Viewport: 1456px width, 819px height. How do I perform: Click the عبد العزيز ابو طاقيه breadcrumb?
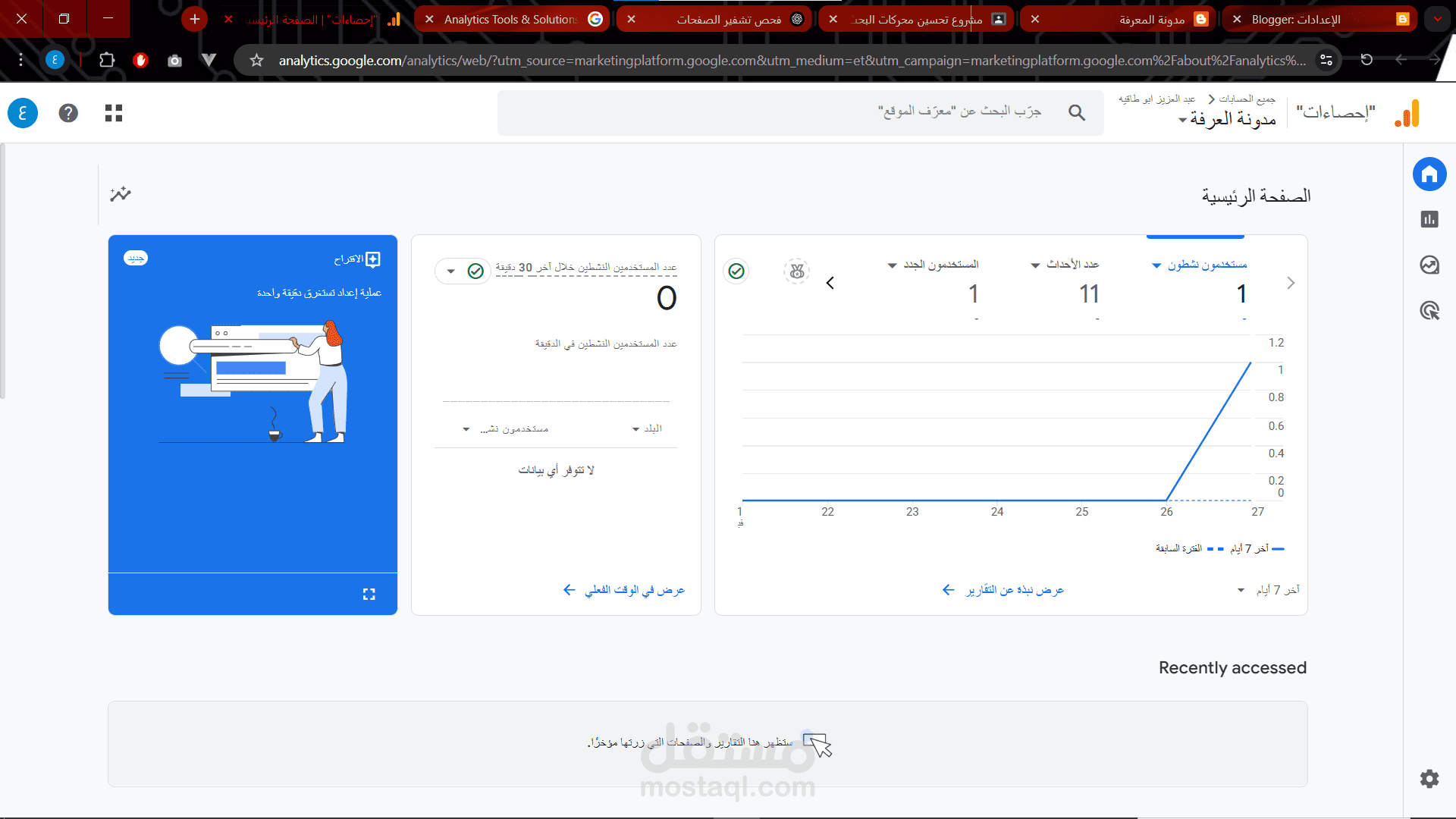pos(1157,99)
